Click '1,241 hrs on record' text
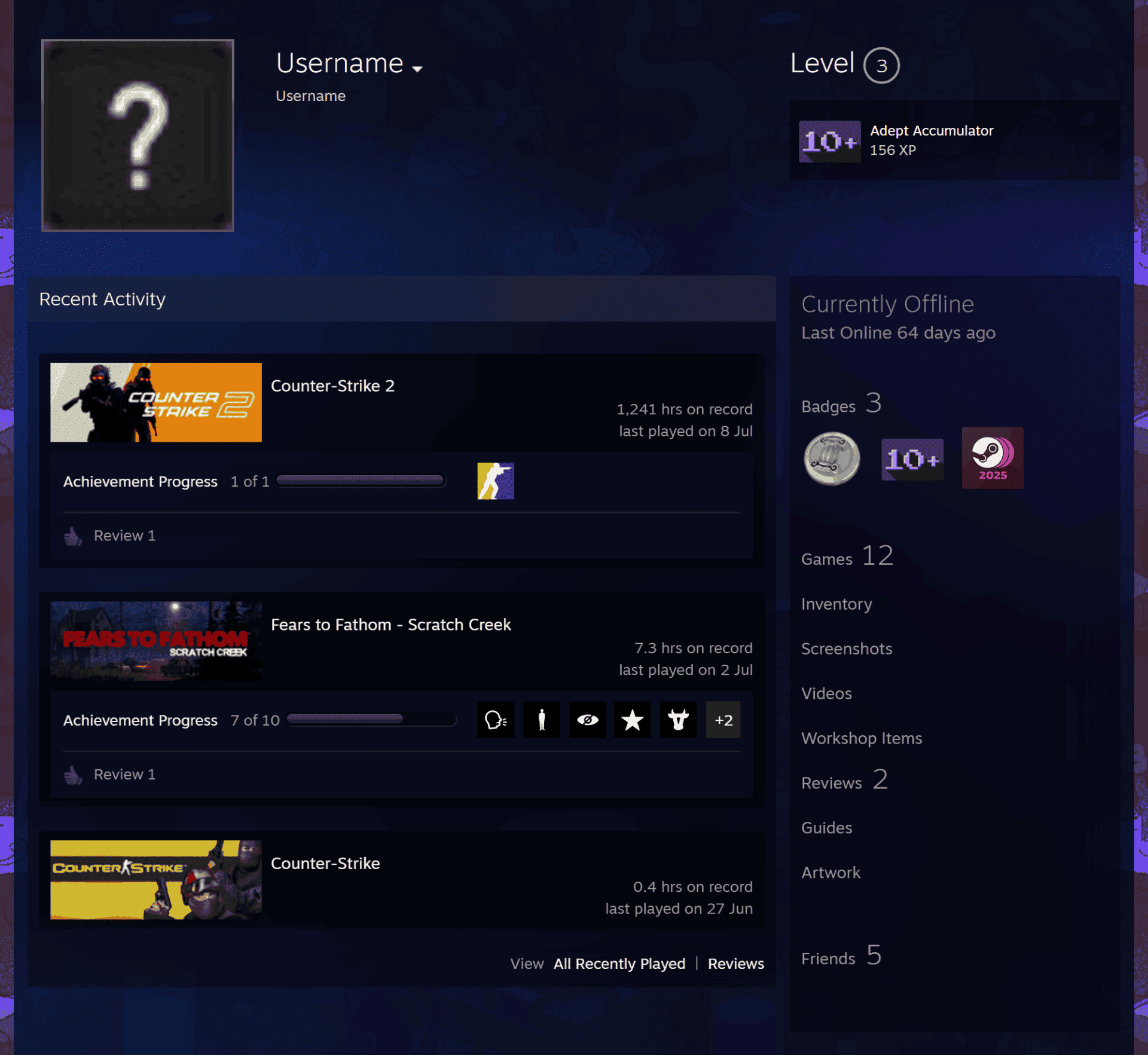Screen dimensions: 1148x1055 [685, 409]
